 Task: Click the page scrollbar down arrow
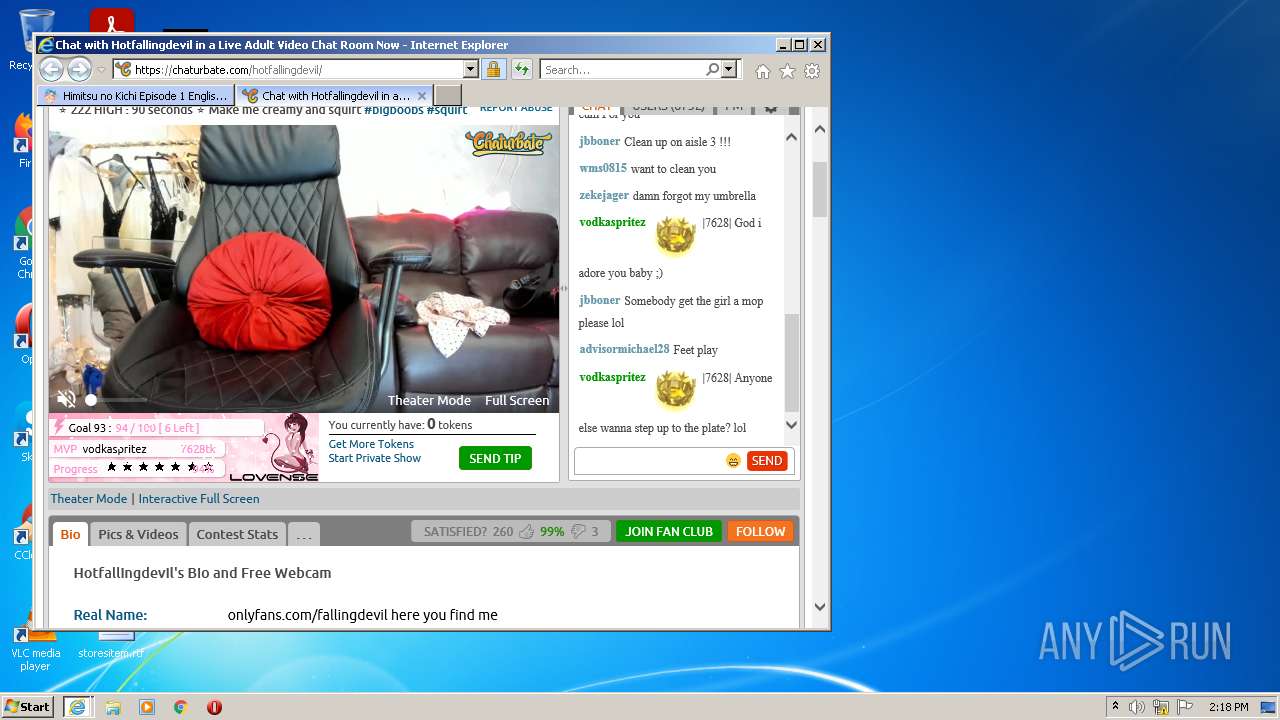pyautogui.click(x=820, y=607)
